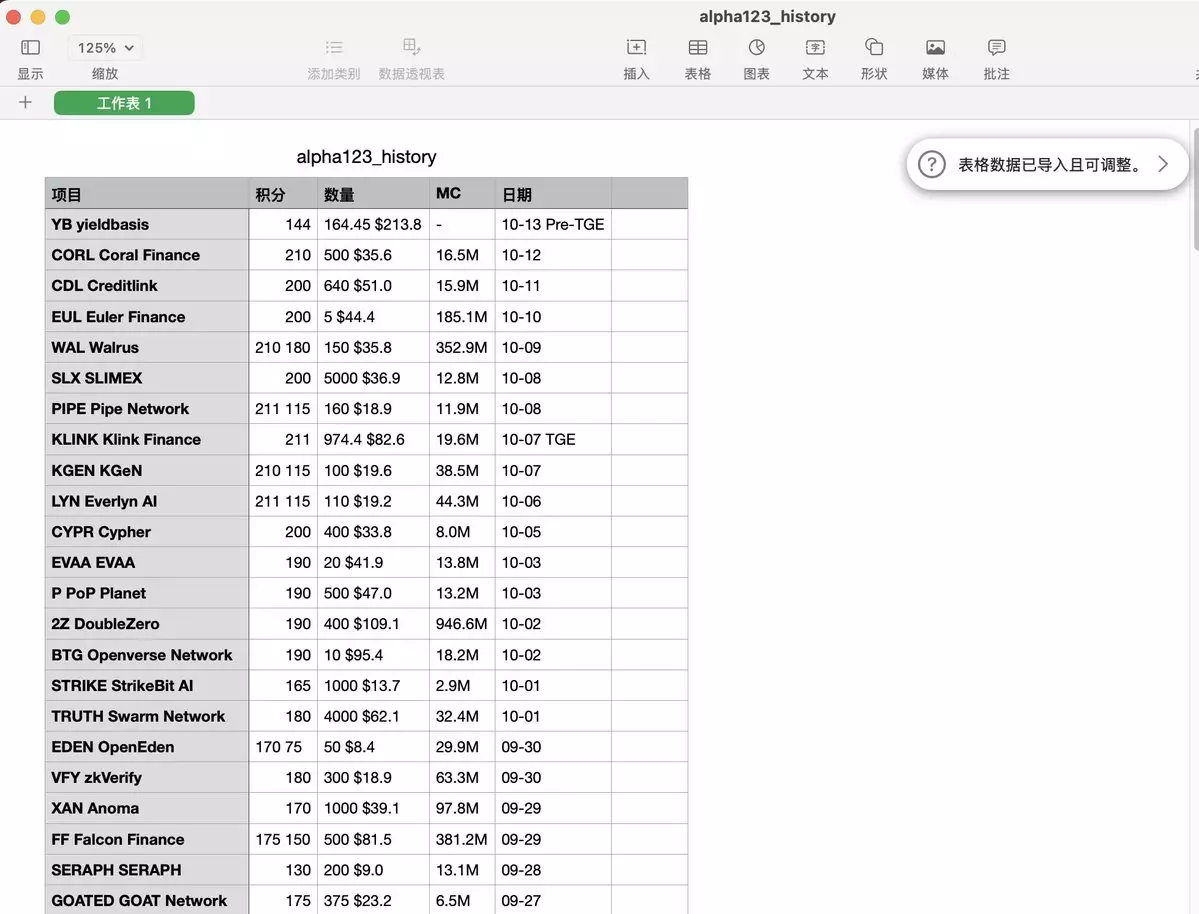1199x914 pixels.
Task: Open the 形状 shapes icon
Action: pos(874,47)
